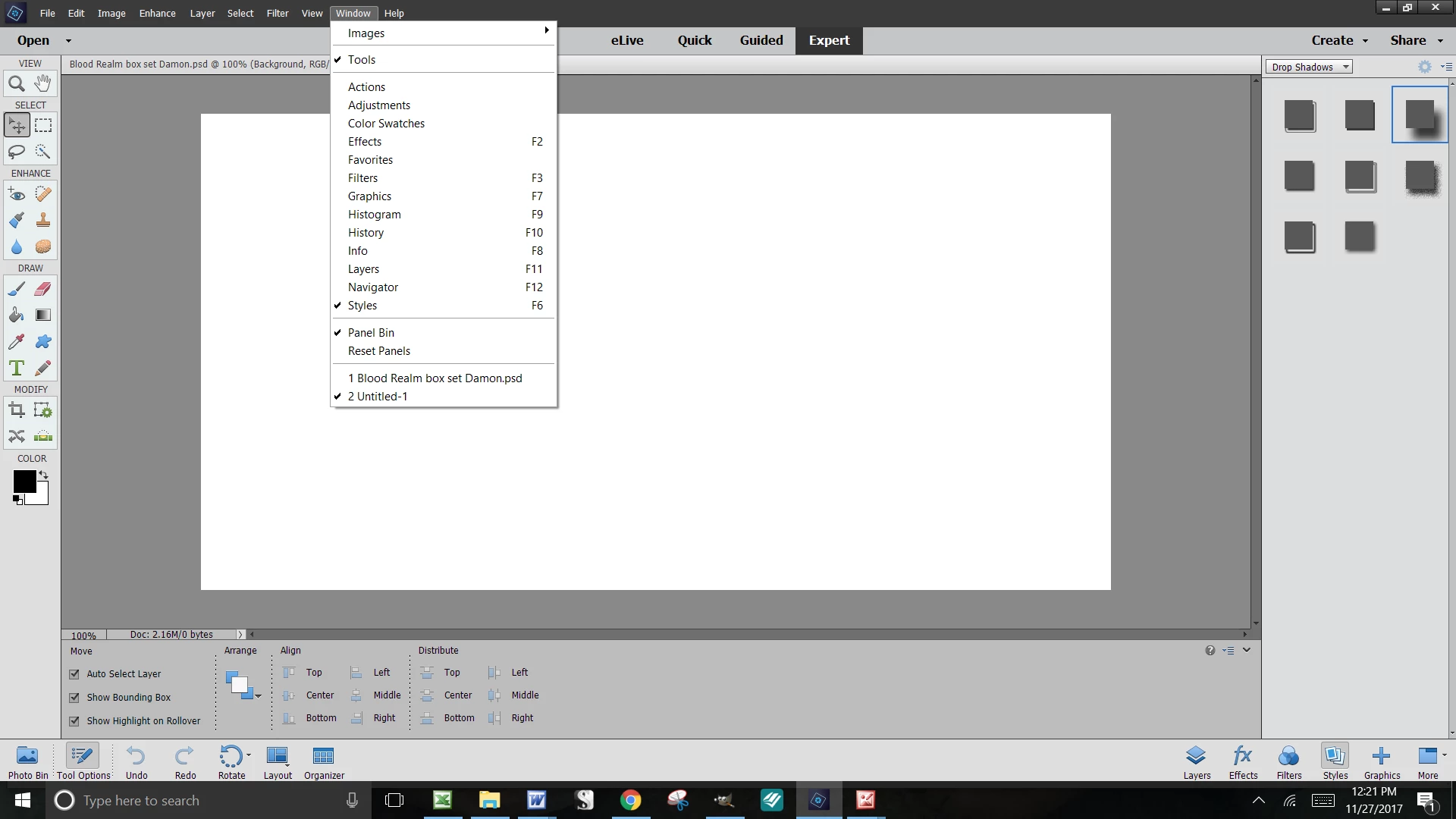Screen dimensions: 1456x819
Task: Click the Open button
Action: point(33,40)
